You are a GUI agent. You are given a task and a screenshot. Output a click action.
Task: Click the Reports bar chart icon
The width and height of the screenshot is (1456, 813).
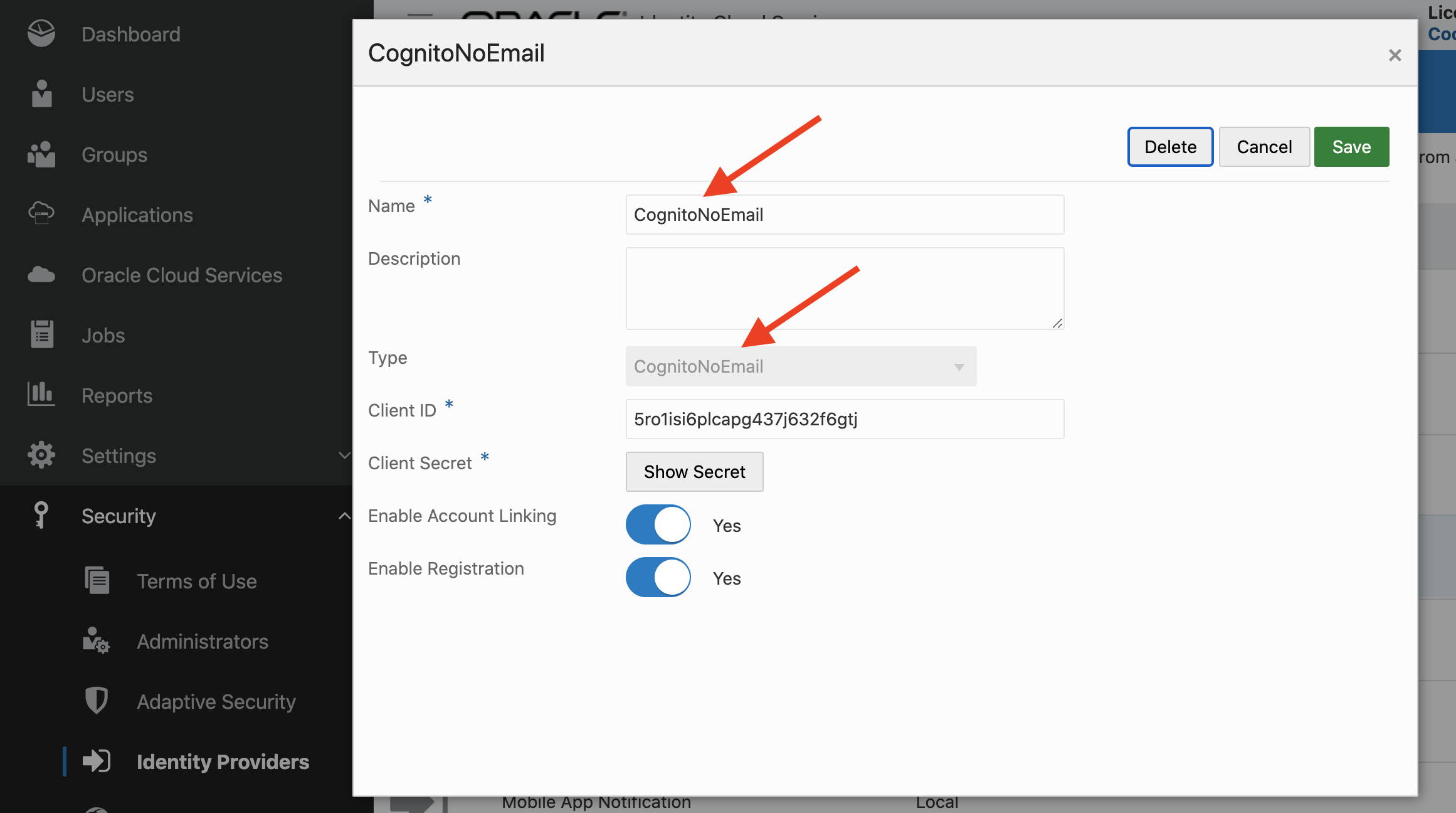tap(41, 395)
